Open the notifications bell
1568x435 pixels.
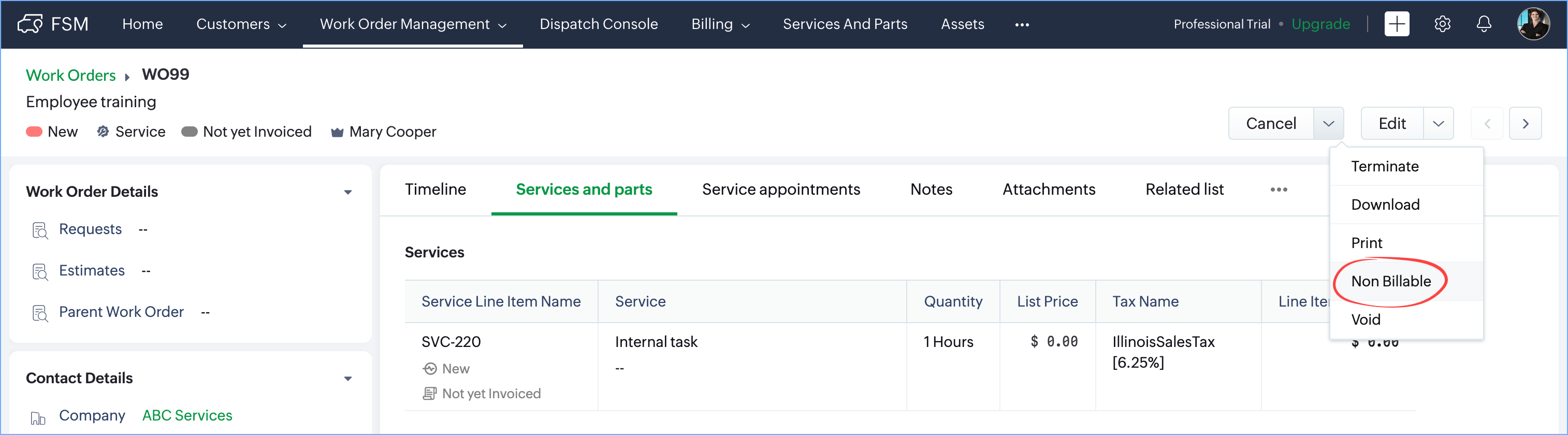[1484, 24]
